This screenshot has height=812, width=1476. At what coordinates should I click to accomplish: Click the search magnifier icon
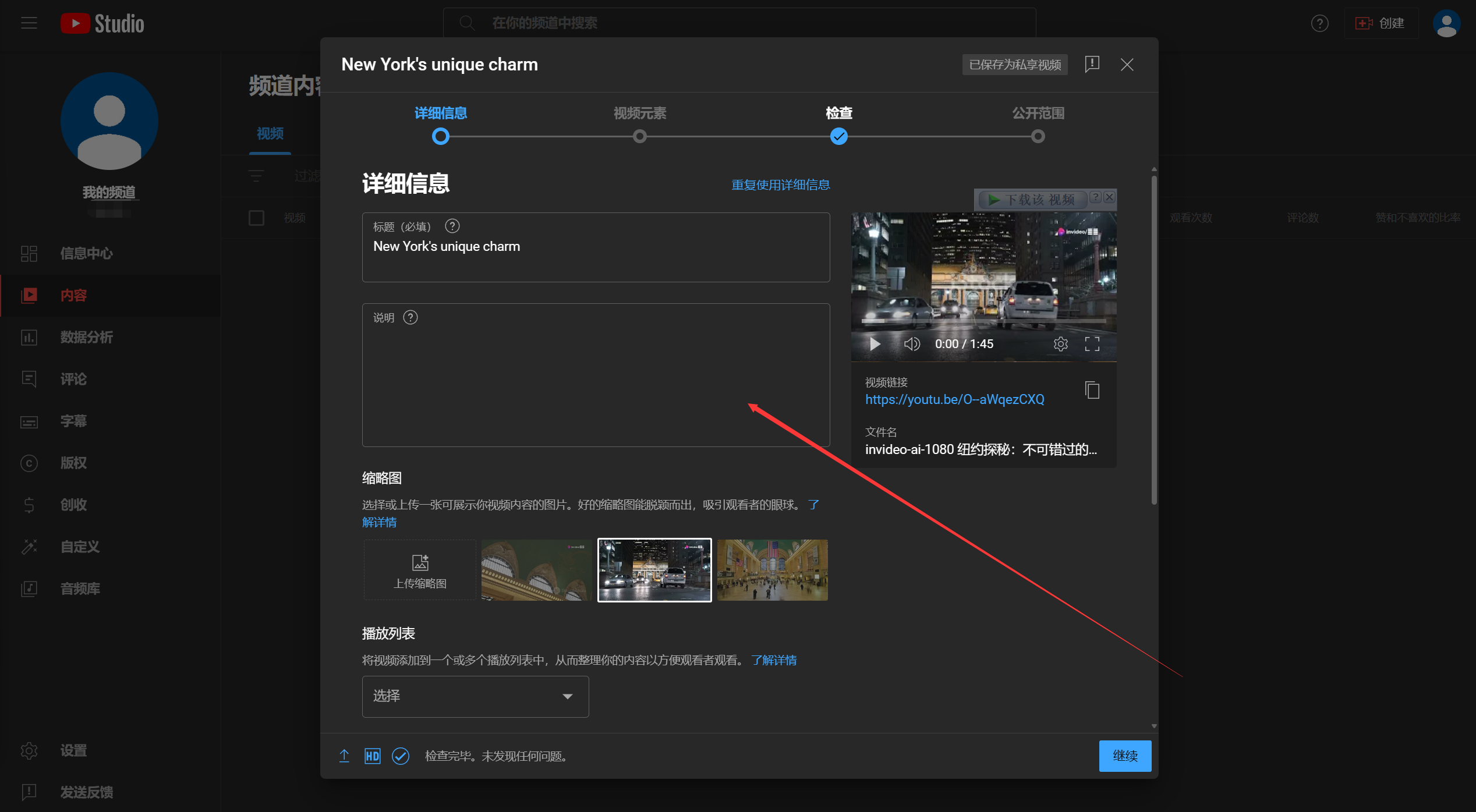pos(466,23)
